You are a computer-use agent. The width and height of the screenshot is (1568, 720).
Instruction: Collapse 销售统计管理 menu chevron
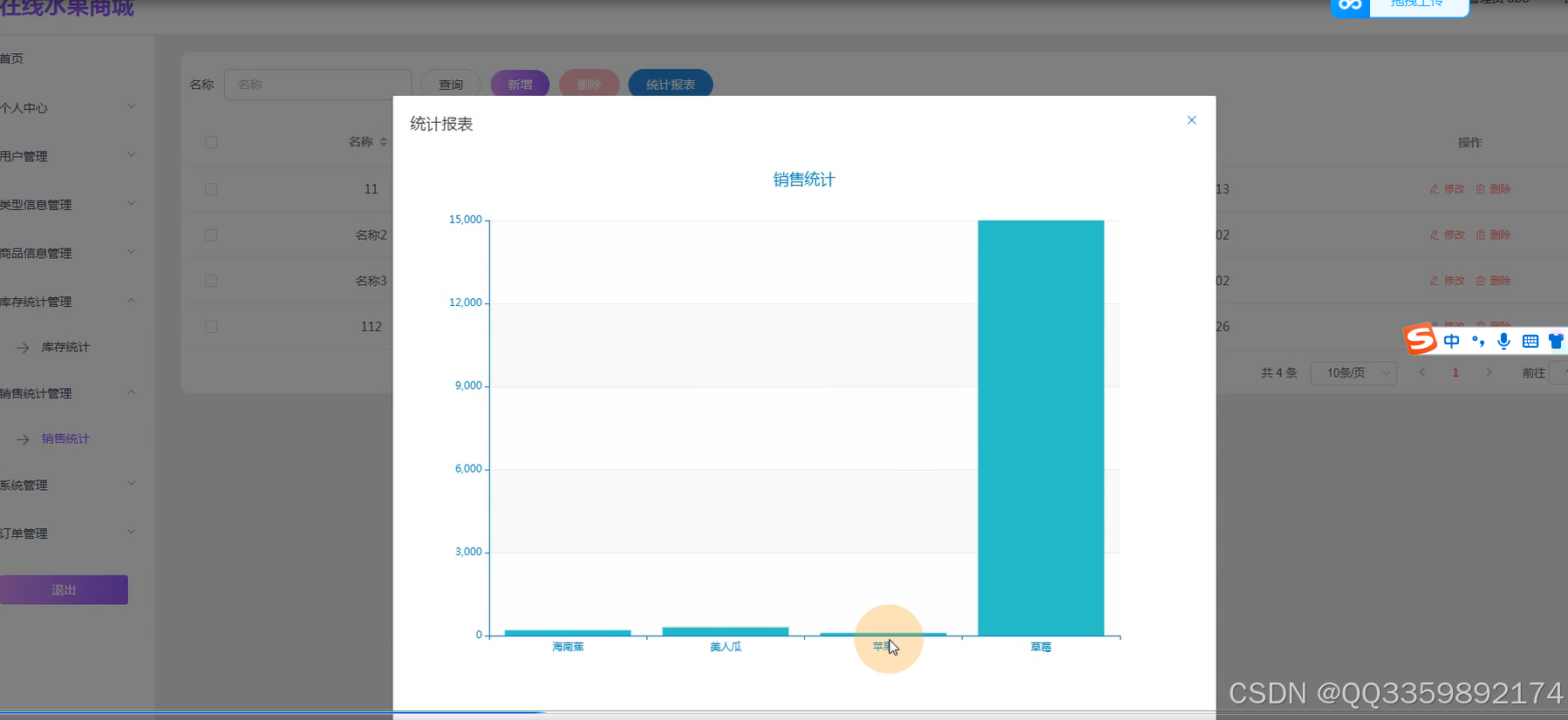coord(132,392)
